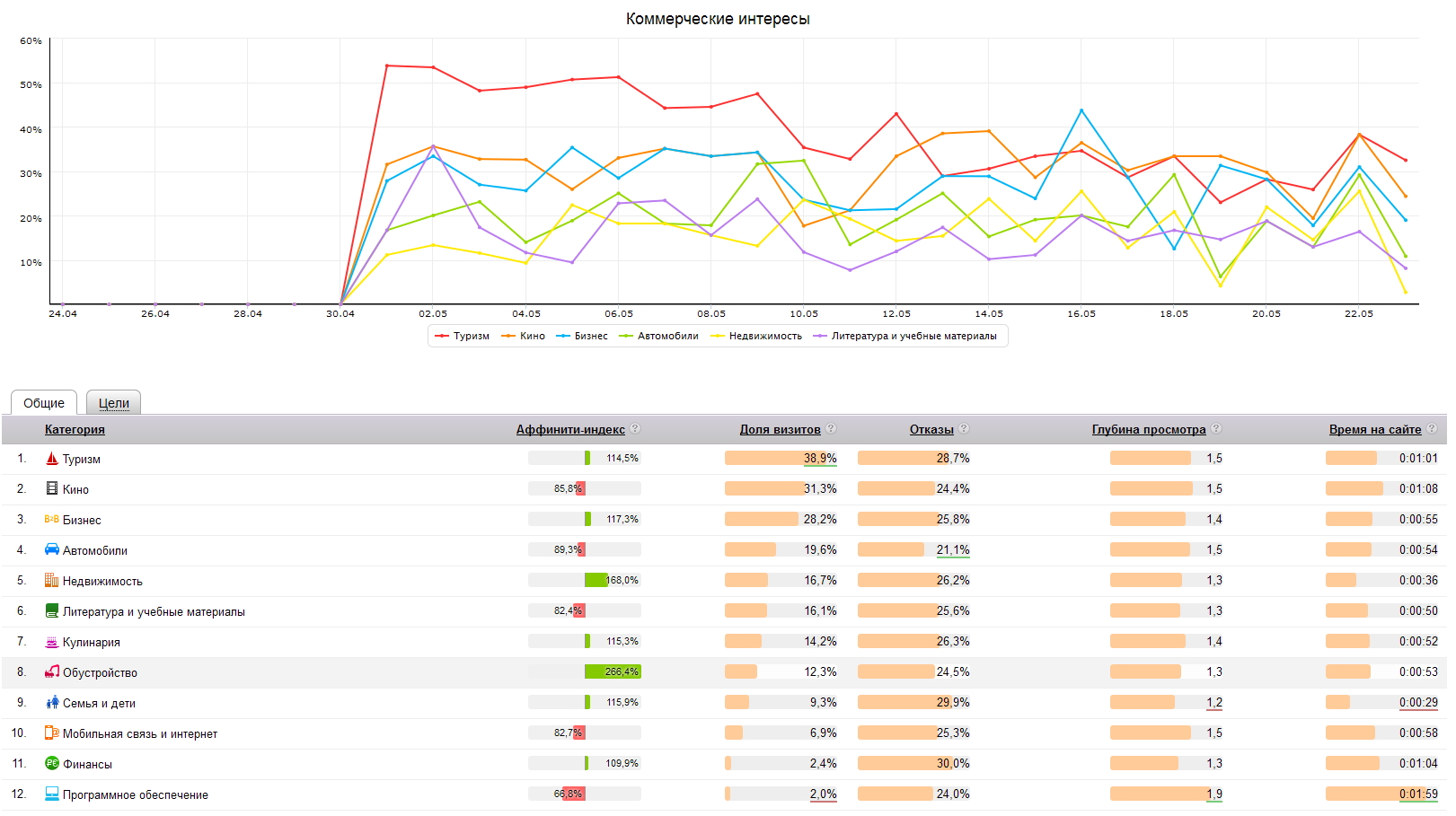
Task: Click the Бизнес B2B icon
Action: (52, 519)
